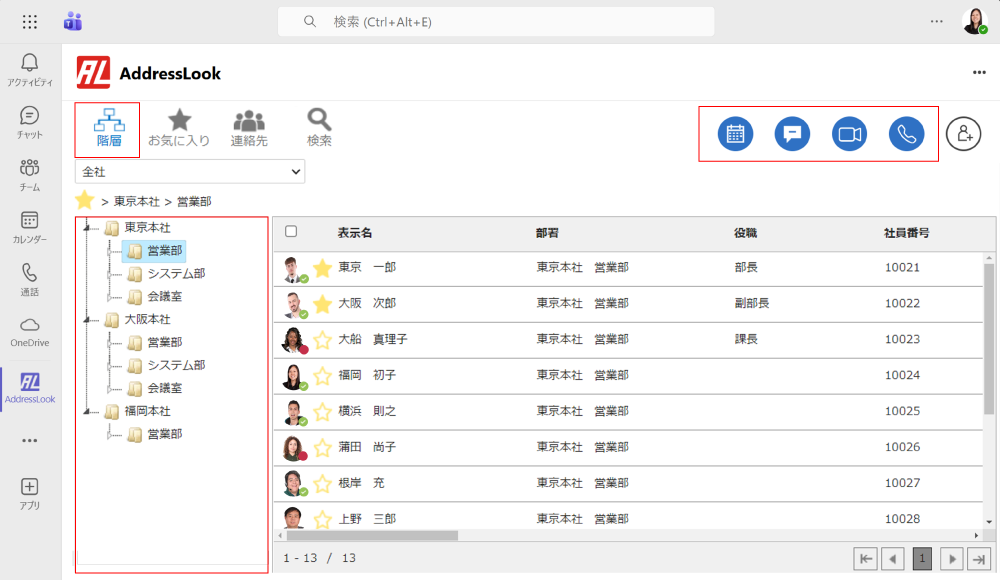Open OneDrive in the Teams sidebar
This screenshot has width=1000, height=580.
pyautogui.click(x=30, y=331)
